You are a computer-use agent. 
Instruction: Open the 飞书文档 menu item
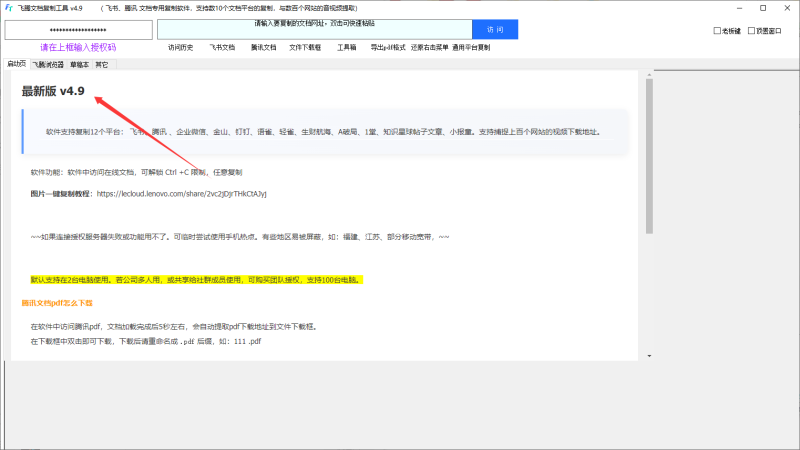[222, 47]
